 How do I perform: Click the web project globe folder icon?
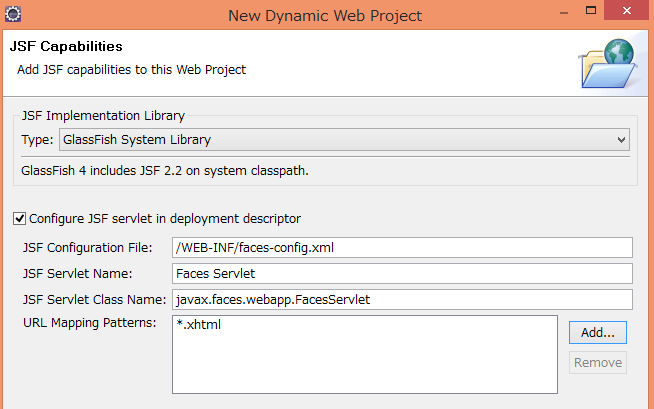(x=608, y=63)
